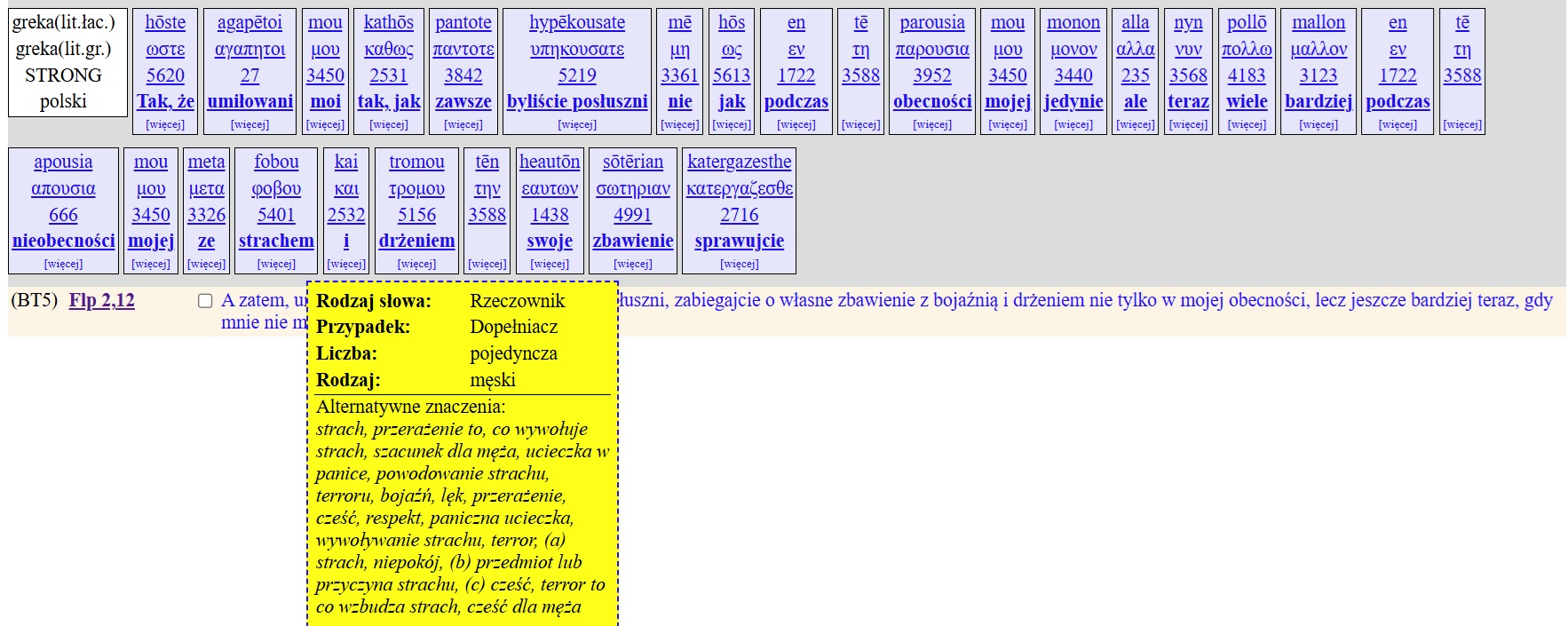Click the transliteration katergazesthe
This screenshot has height=626, width=1568.
pos(740,162)
